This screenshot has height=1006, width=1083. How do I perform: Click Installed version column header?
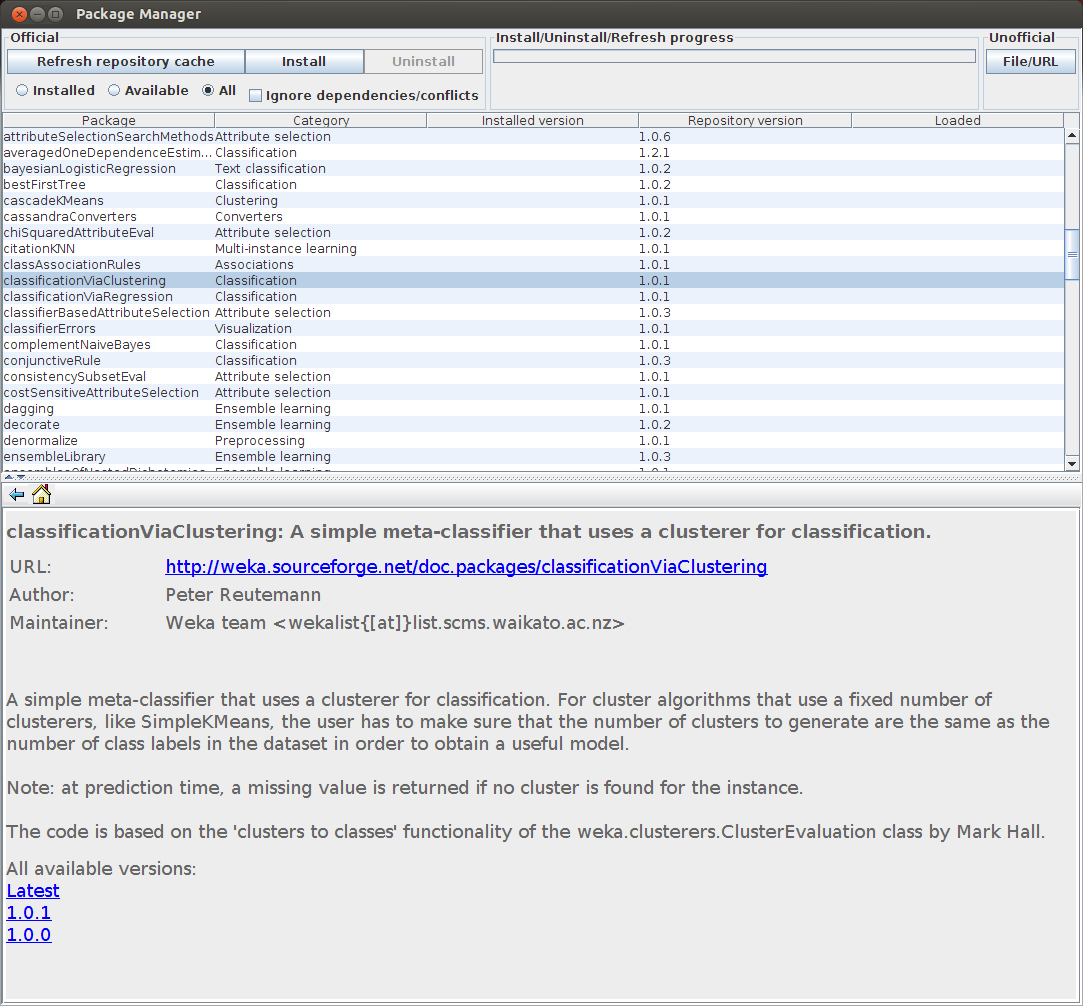pyautogui.click(x=533, y=120)
